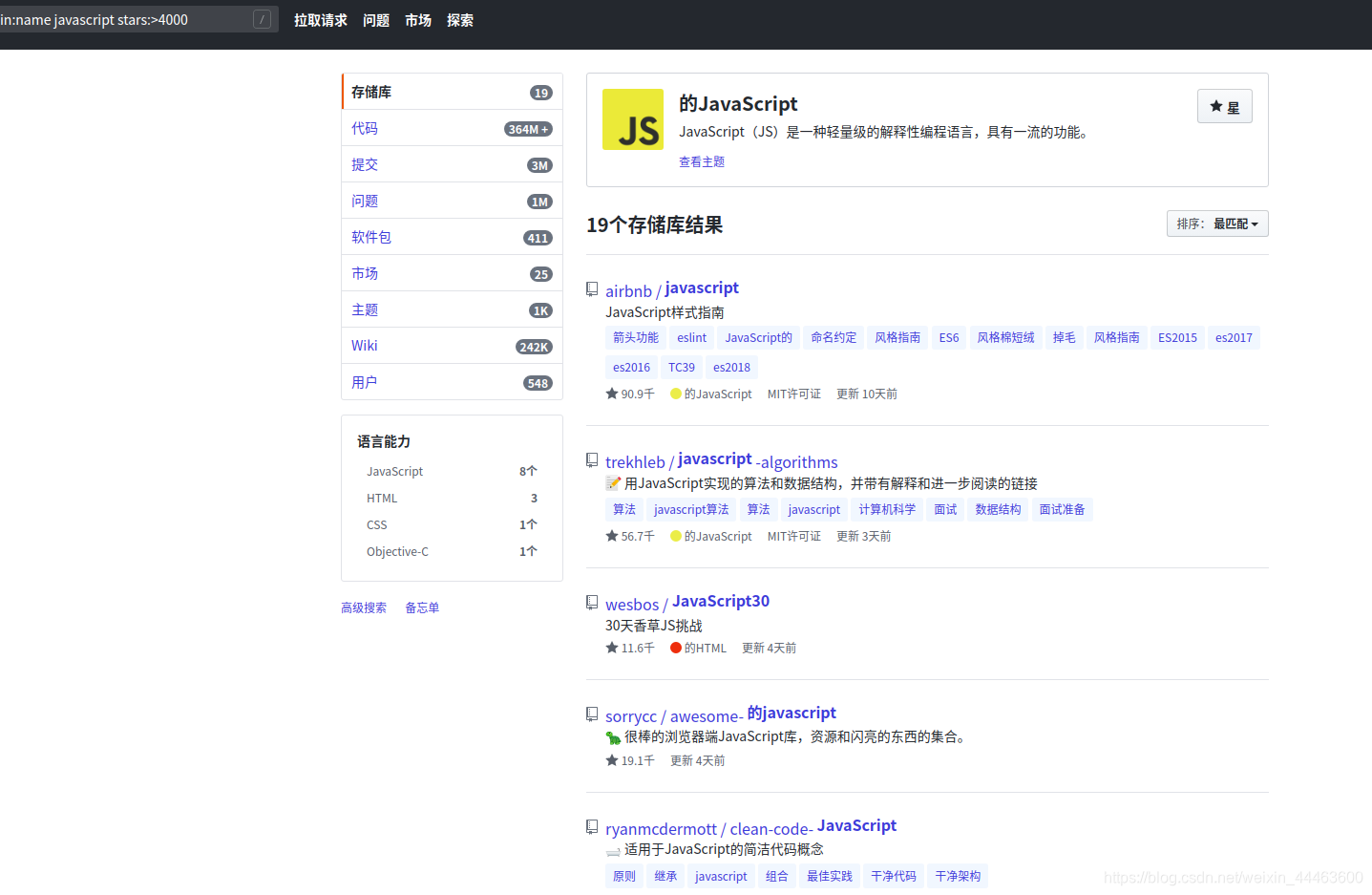Filter results by HTML language
1372x895 pixels.
point(452,498)
